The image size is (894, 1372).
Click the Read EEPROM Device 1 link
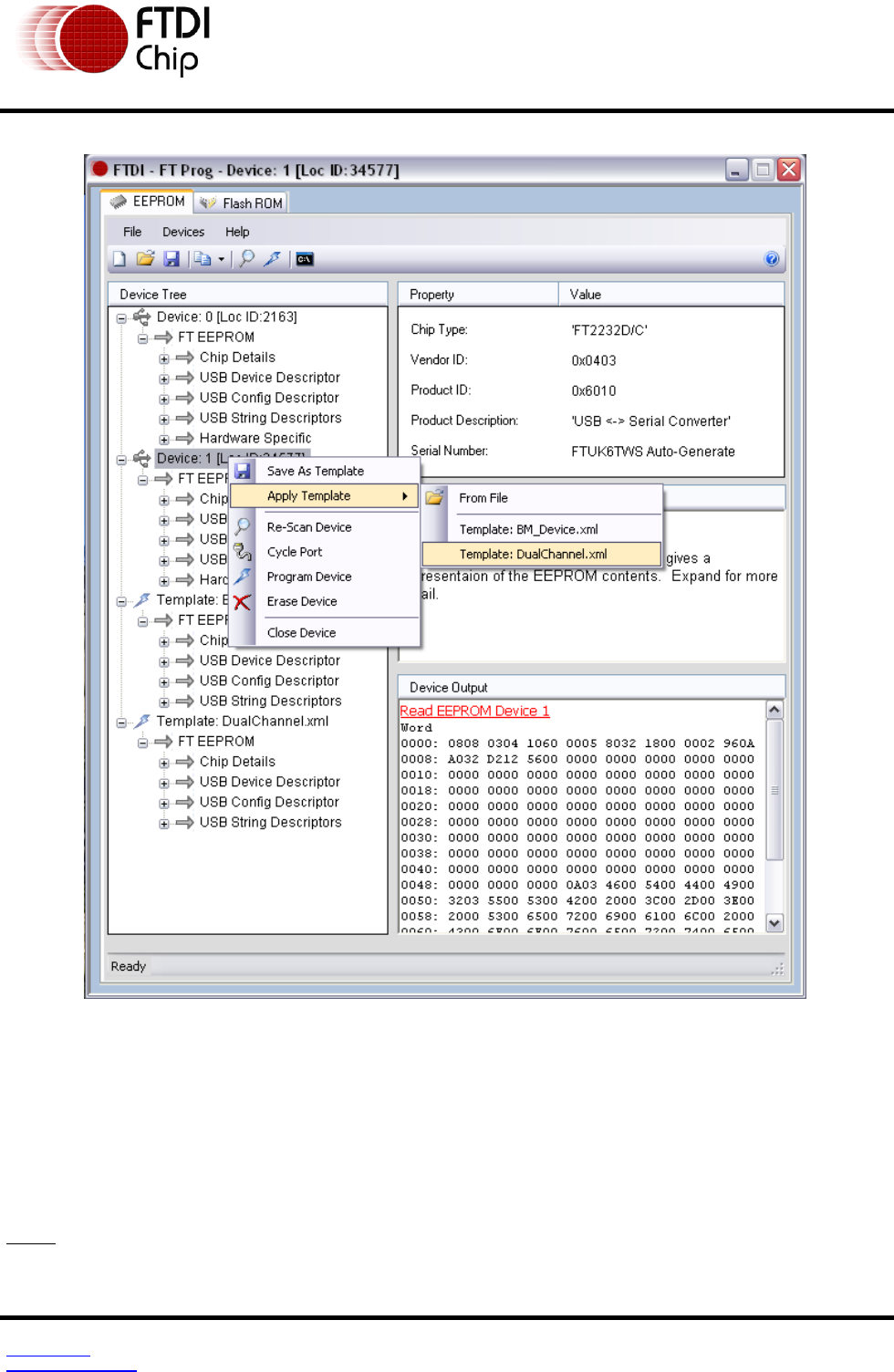pyautogui.click(x=474, y=711)
